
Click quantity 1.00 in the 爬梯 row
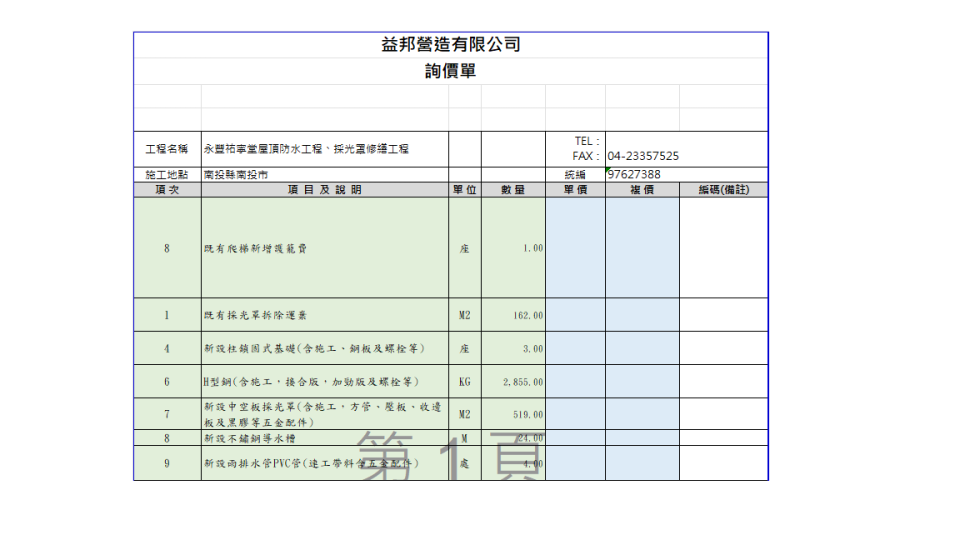coord(513,248)
